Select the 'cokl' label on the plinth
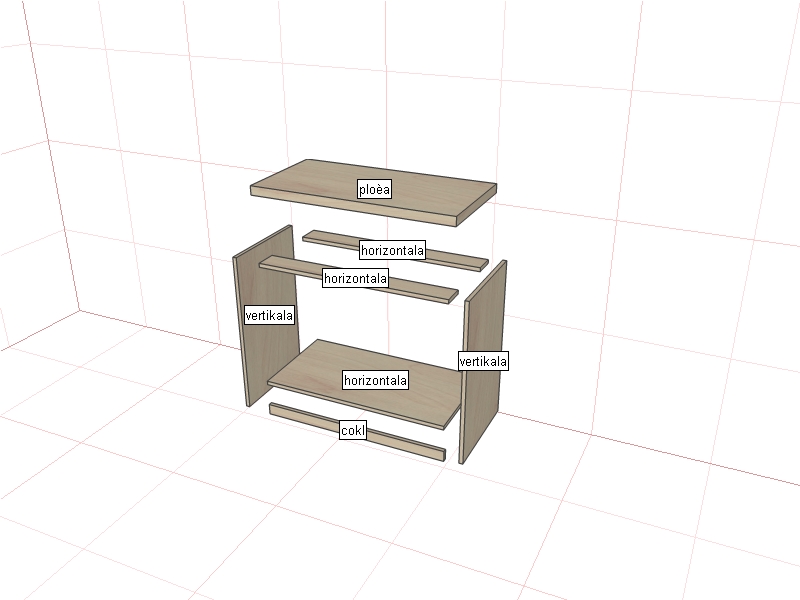The image size is (800, 600). pos(353,430)
